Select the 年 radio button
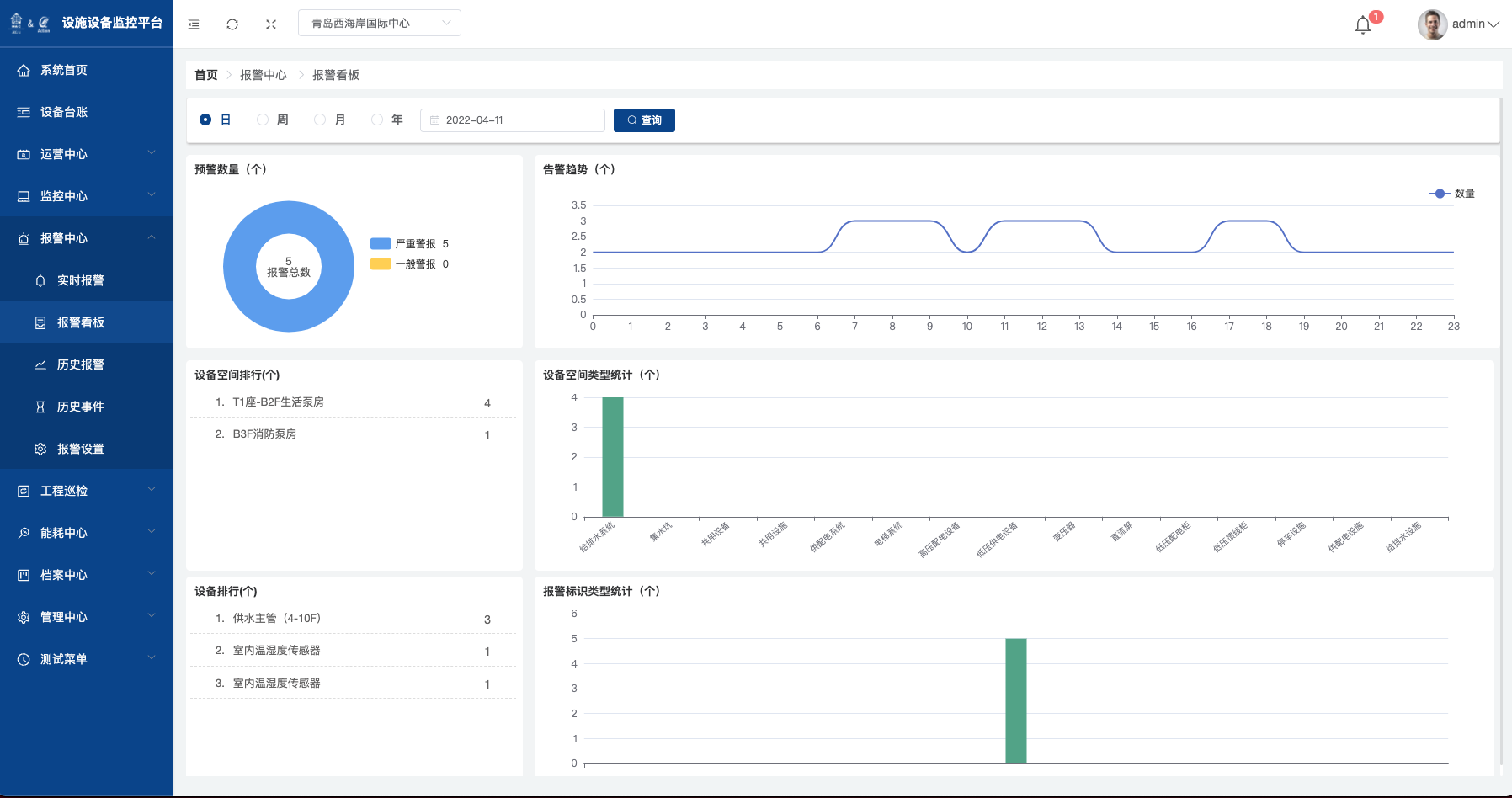1512x798 pixels. (377, 120)
